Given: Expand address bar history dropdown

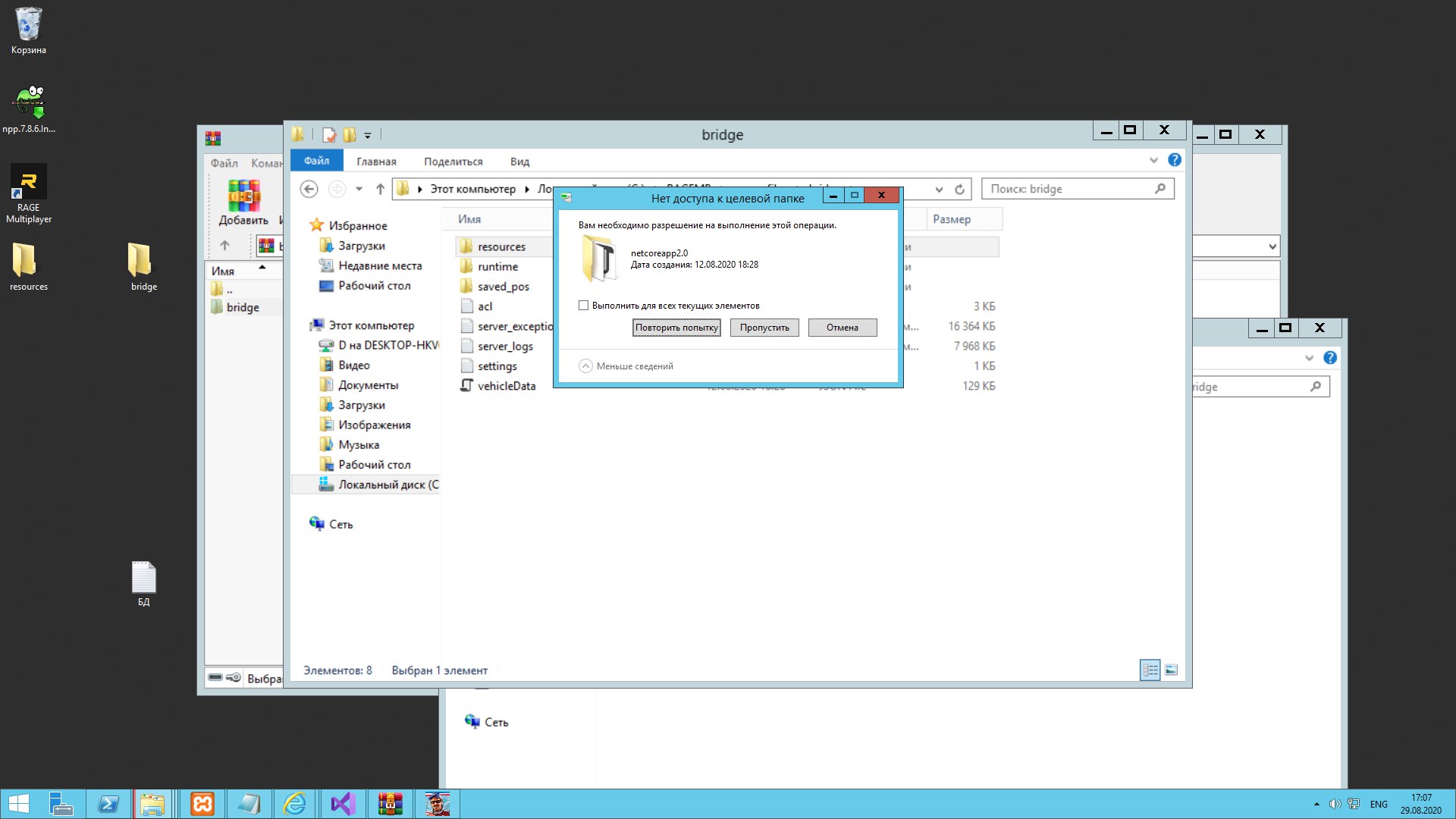Looking at the screenshot, I should (x=939, y=189).
